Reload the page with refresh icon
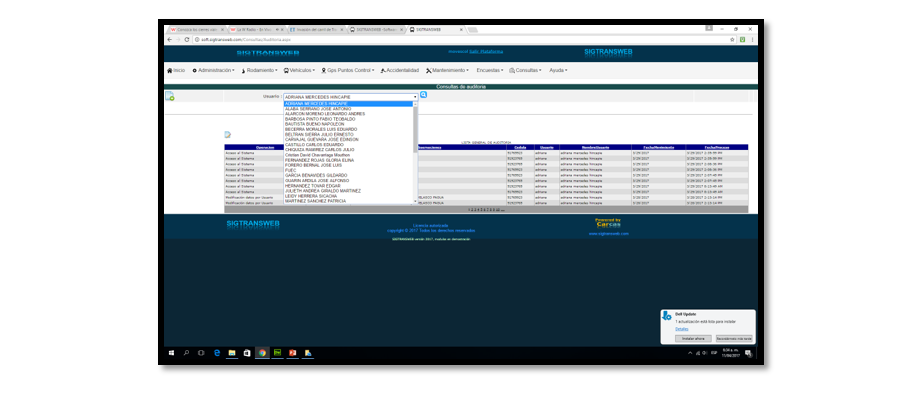908x407 pixels. pos(187,39)
